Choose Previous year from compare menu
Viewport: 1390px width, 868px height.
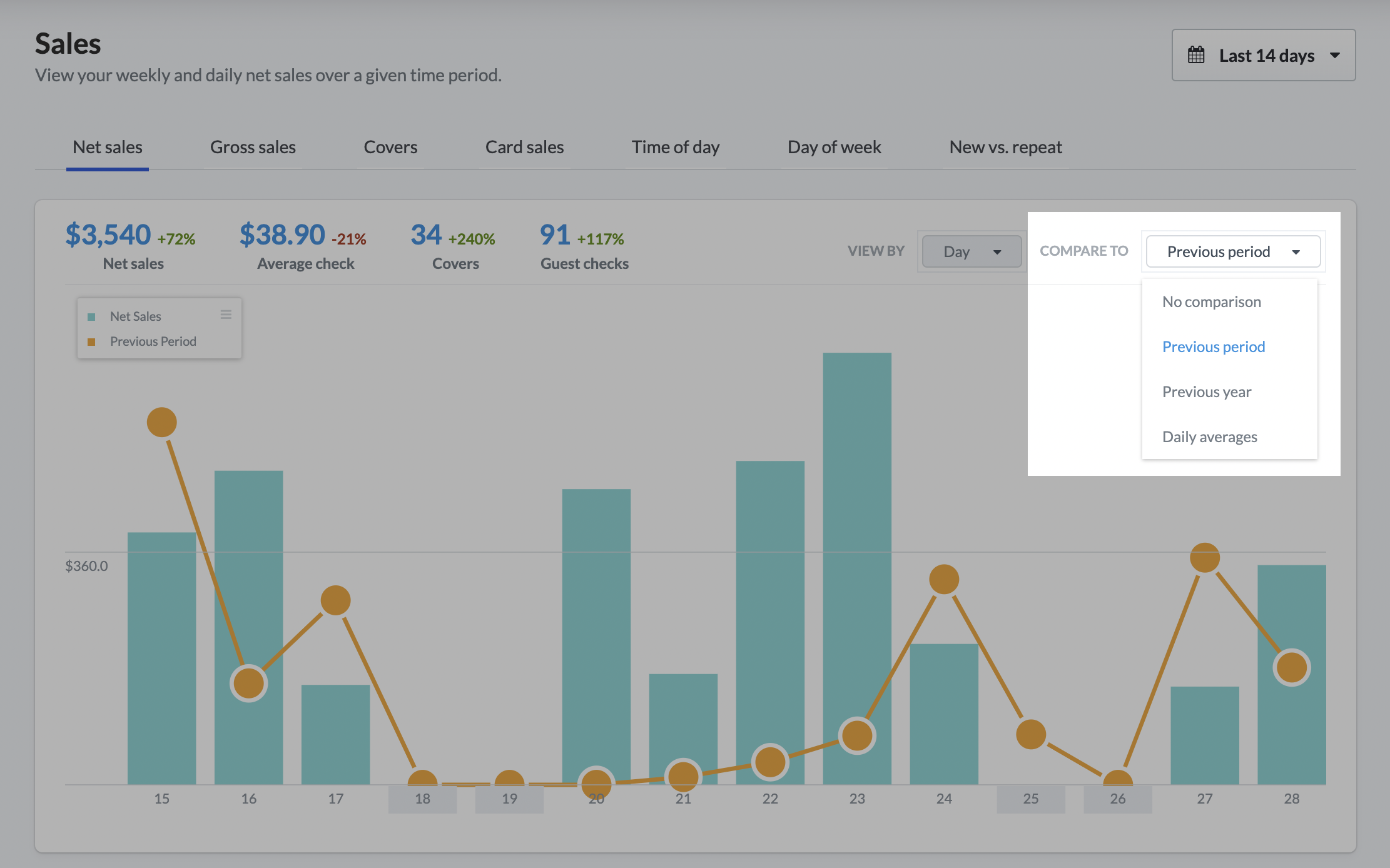pos(1206,392)
